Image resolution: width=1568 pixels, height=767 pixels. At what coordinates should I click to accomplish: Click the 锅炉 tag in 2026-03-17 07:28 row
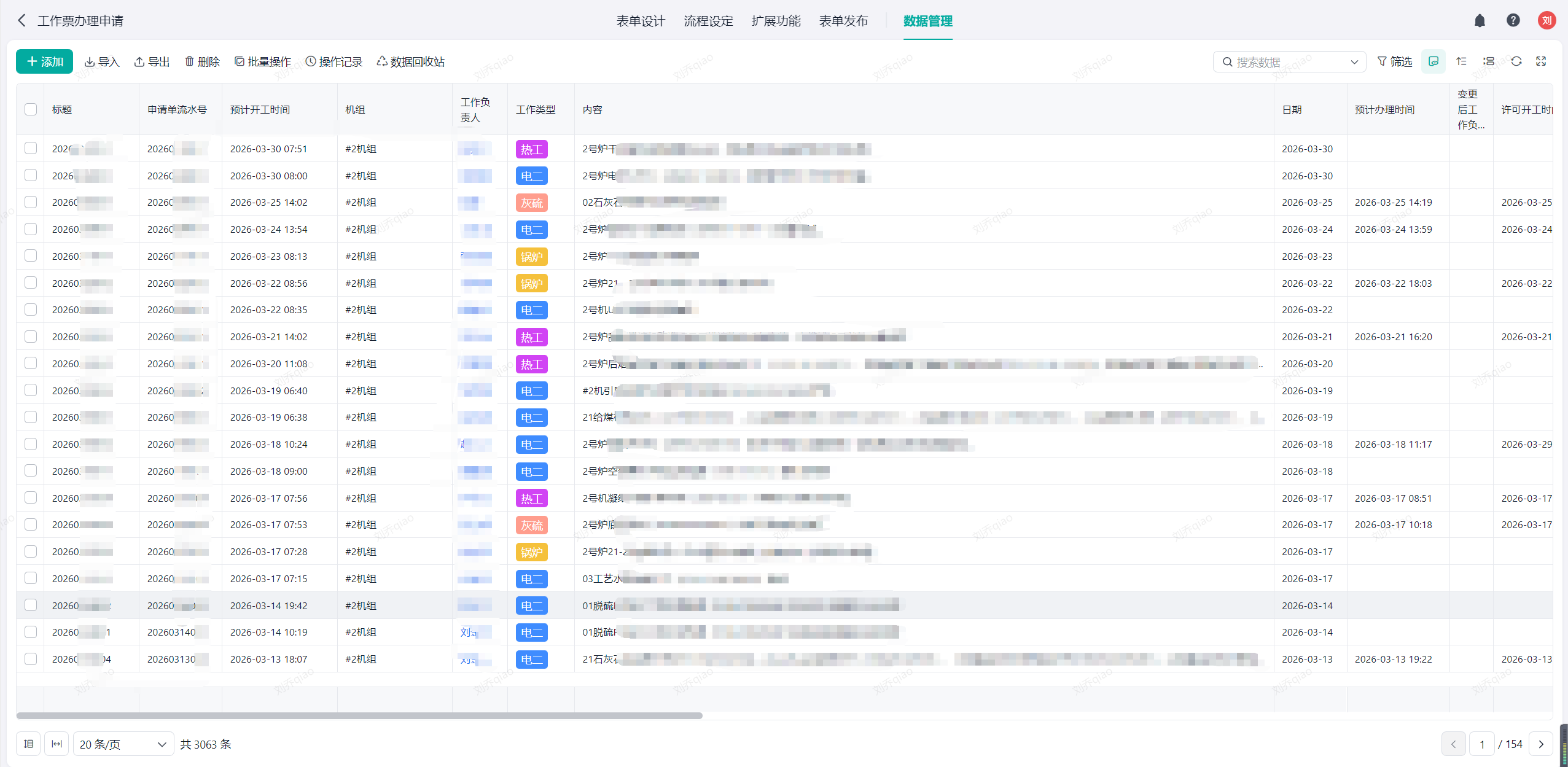tap(531, 552)
